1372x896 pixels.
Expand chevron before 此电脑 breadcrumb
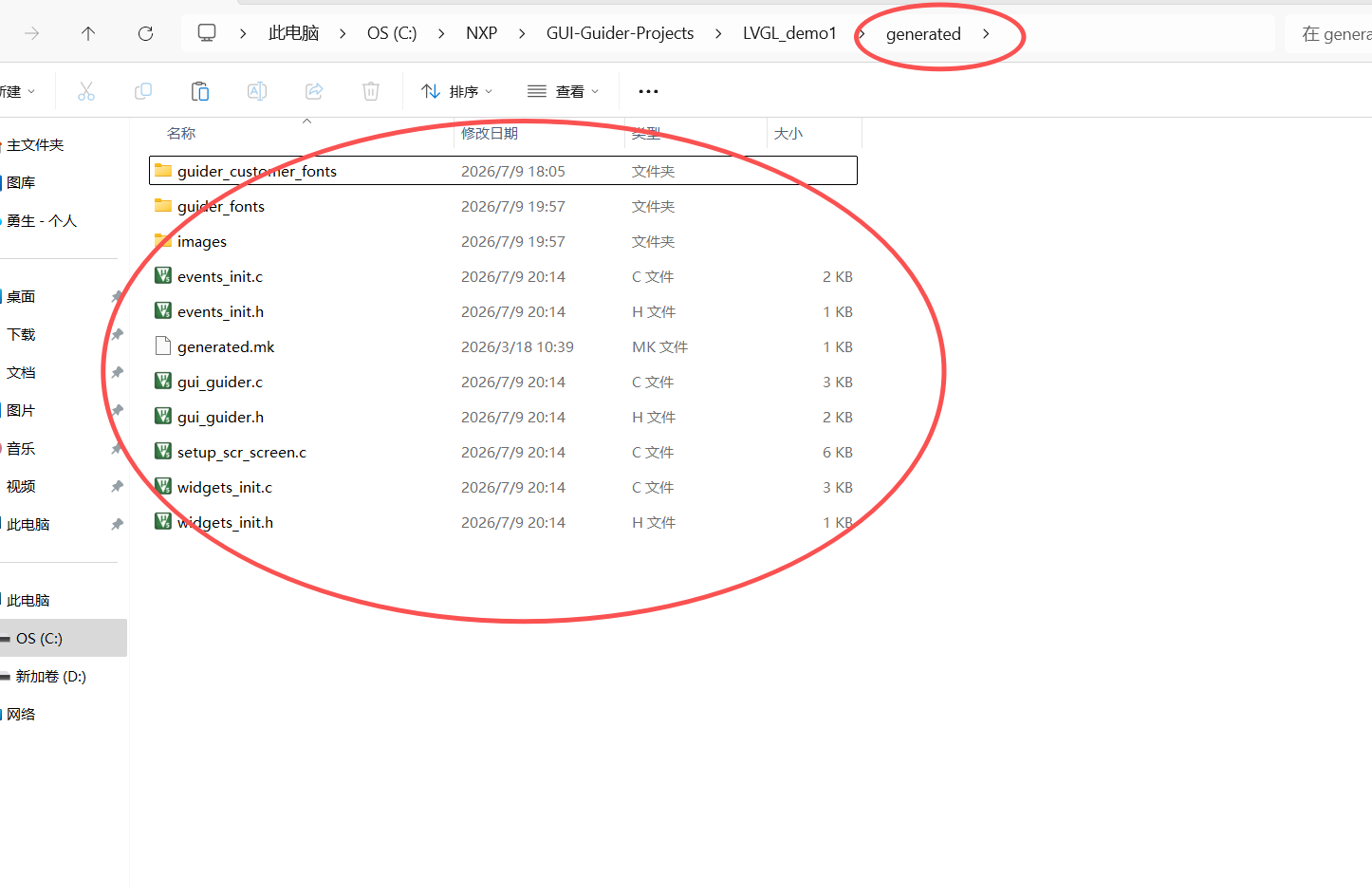[x=243, y=33]
